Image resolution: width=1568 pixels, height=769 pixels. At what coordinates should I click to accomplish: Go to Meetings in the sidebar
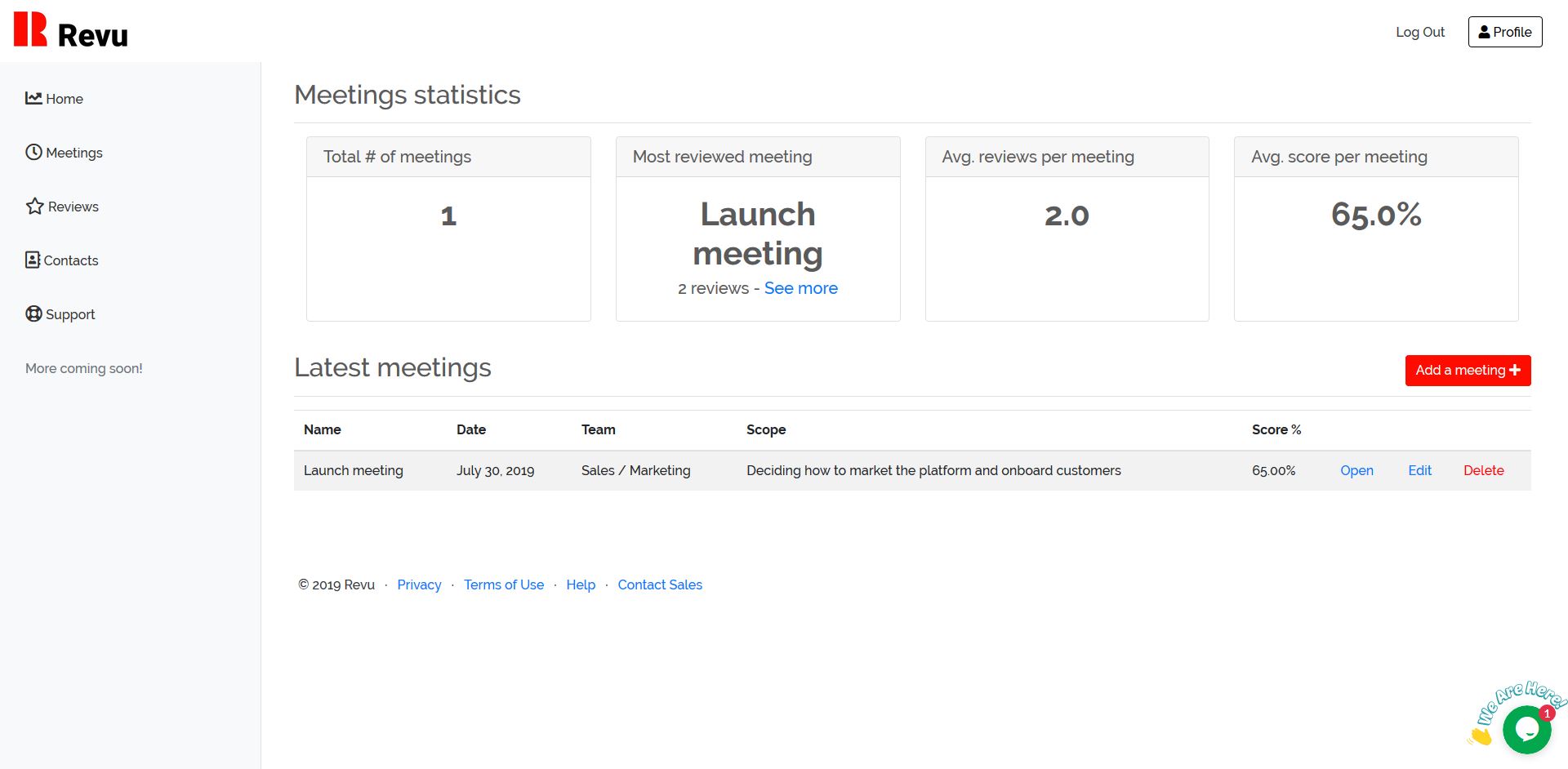(x=74, y=153)
